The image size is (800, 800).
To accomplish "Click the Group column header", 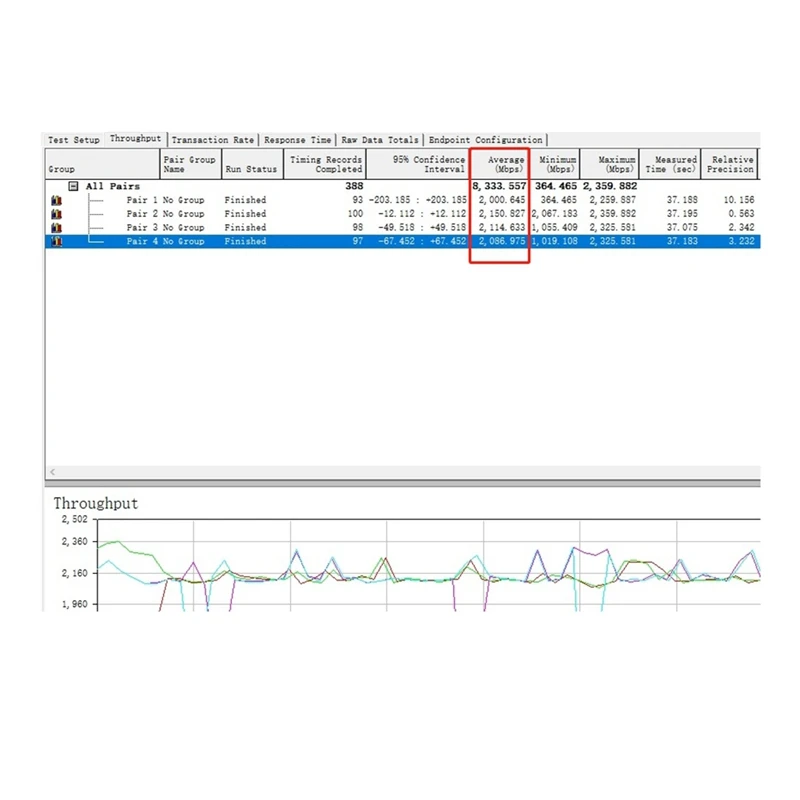I will (x=103, y=164).
